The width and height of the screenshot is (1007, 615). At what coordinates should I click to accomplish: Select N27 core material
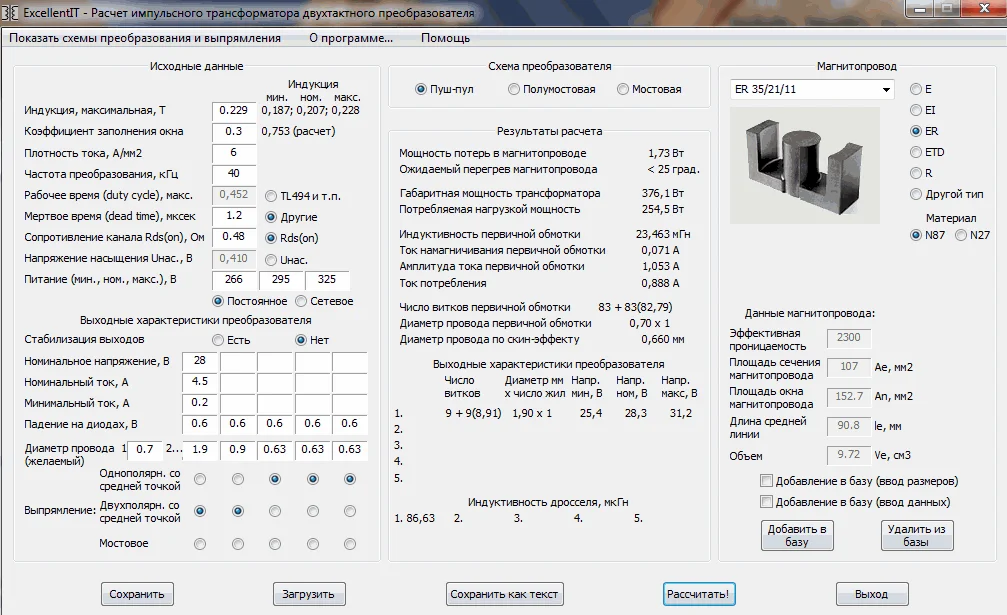(x=961, y=235)
